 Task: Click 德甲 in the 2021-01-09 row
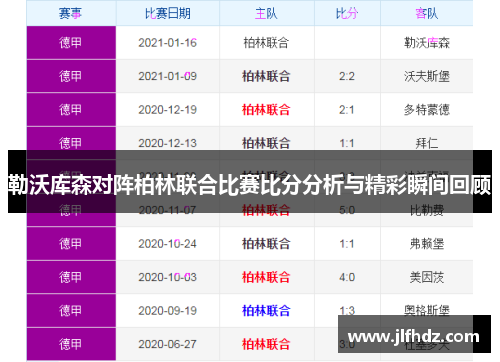[70, 76]
